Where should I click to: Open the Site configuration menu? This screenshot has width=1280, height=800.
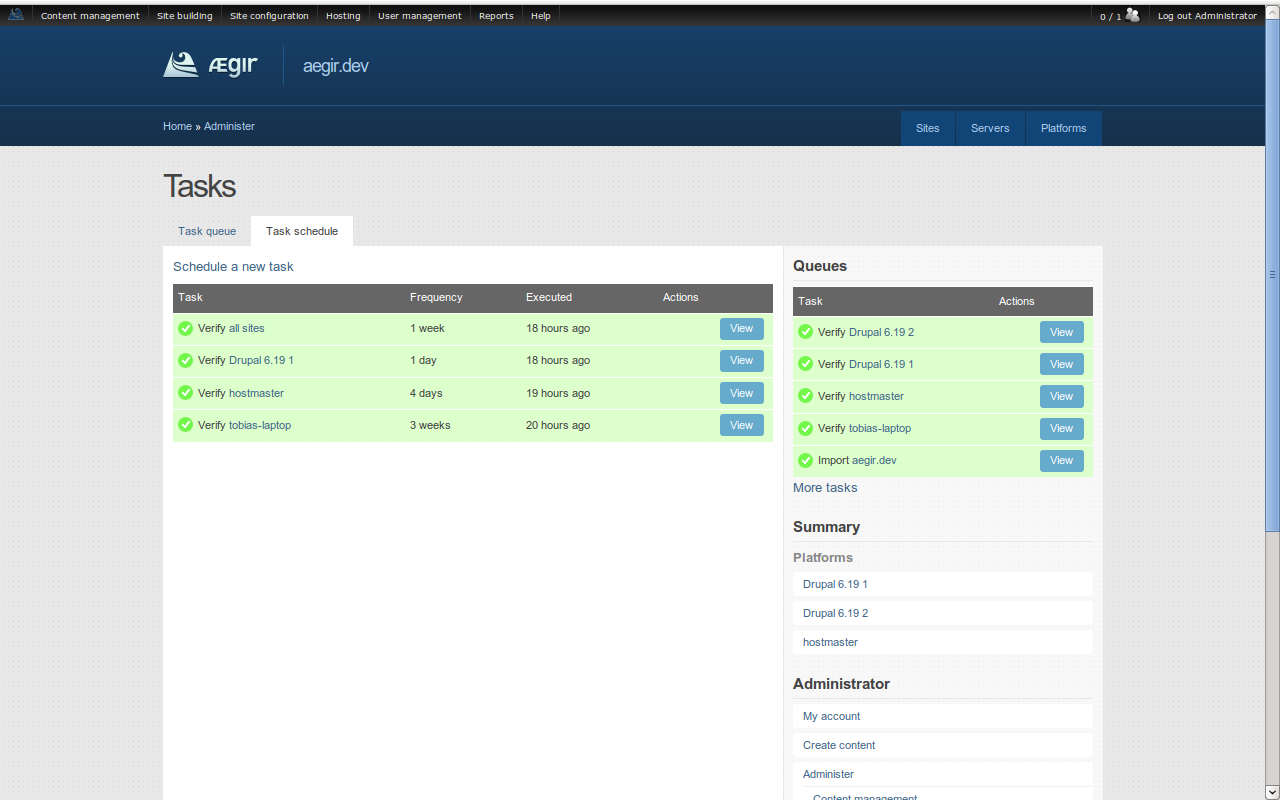(x=269, y=16)
